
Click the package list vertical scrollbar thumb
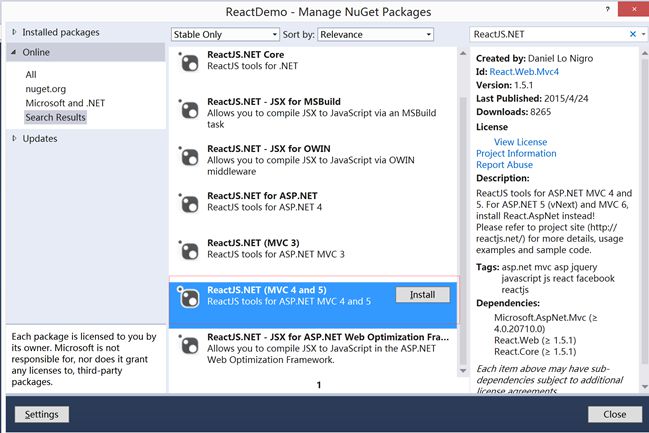pos(463,232)
